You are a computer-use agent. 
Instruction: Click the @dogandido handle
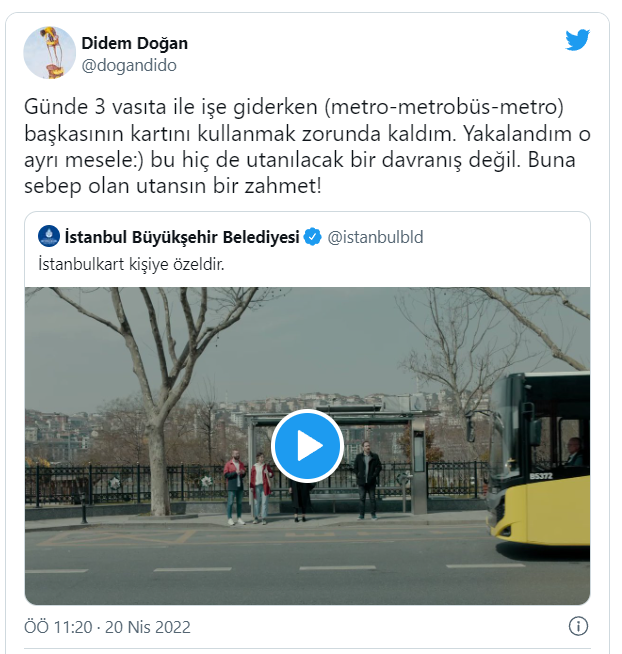[129, 65]
